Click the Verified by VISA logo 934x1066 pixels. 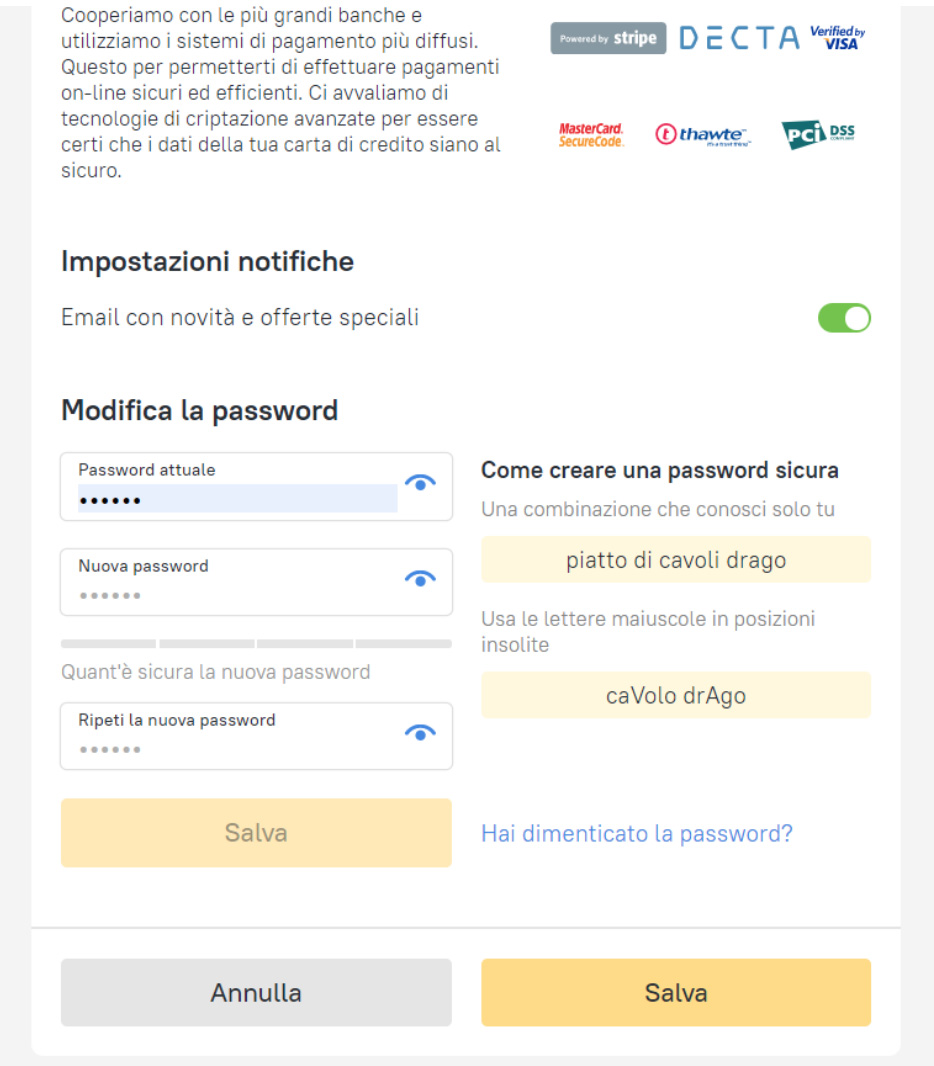pos(837,38)
